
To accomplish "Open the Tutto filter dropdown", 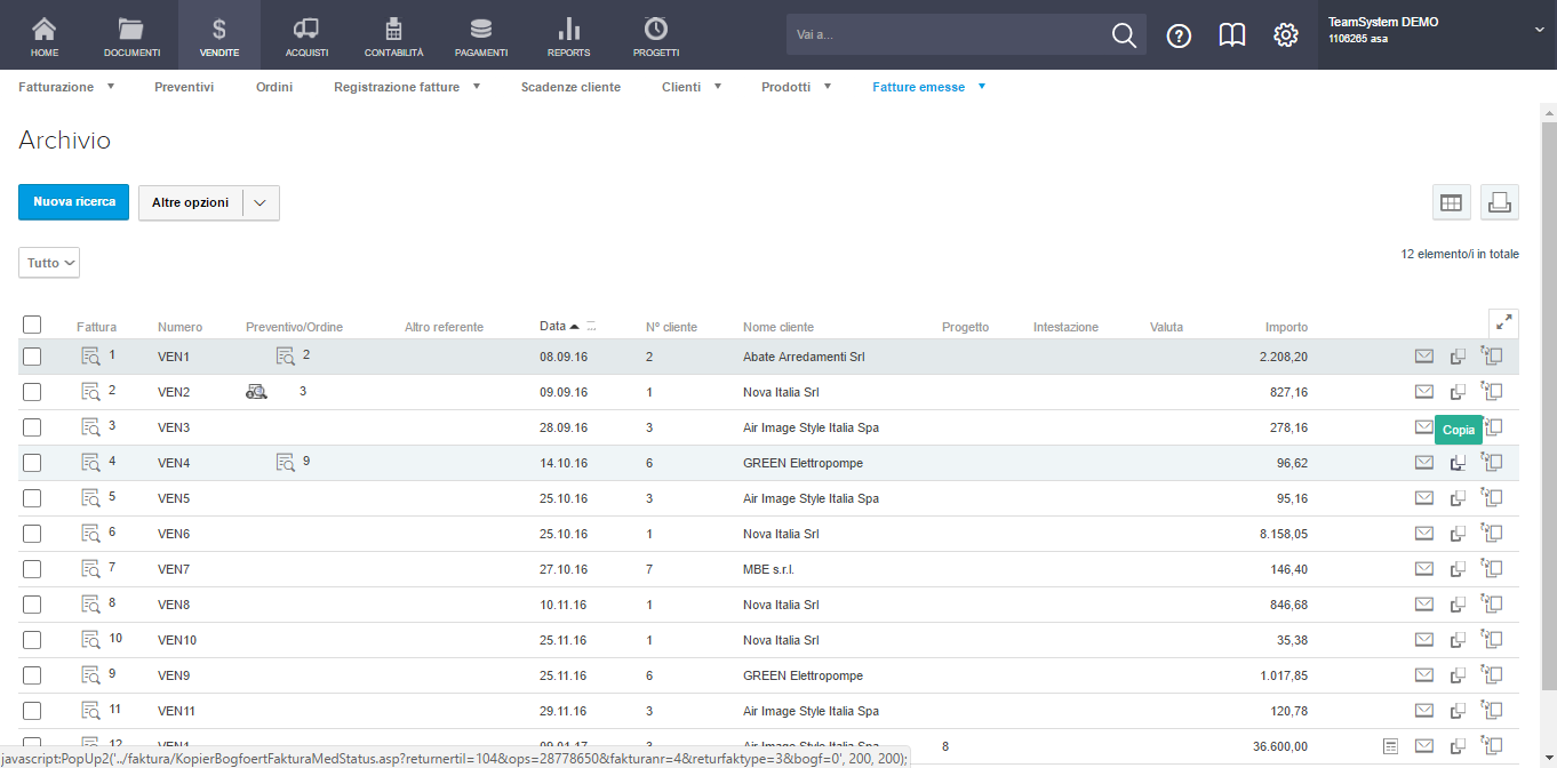I will [x=49, y=263].
